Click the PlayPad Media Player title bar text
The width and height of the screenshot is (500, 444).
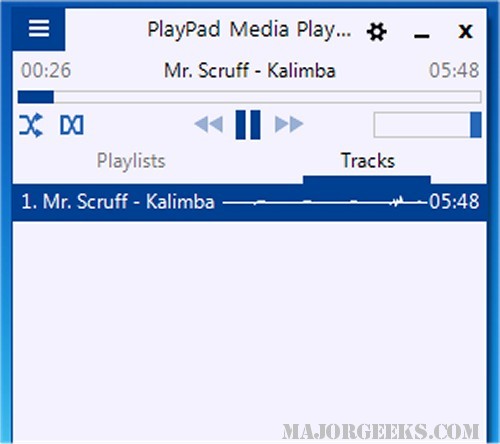249,30
